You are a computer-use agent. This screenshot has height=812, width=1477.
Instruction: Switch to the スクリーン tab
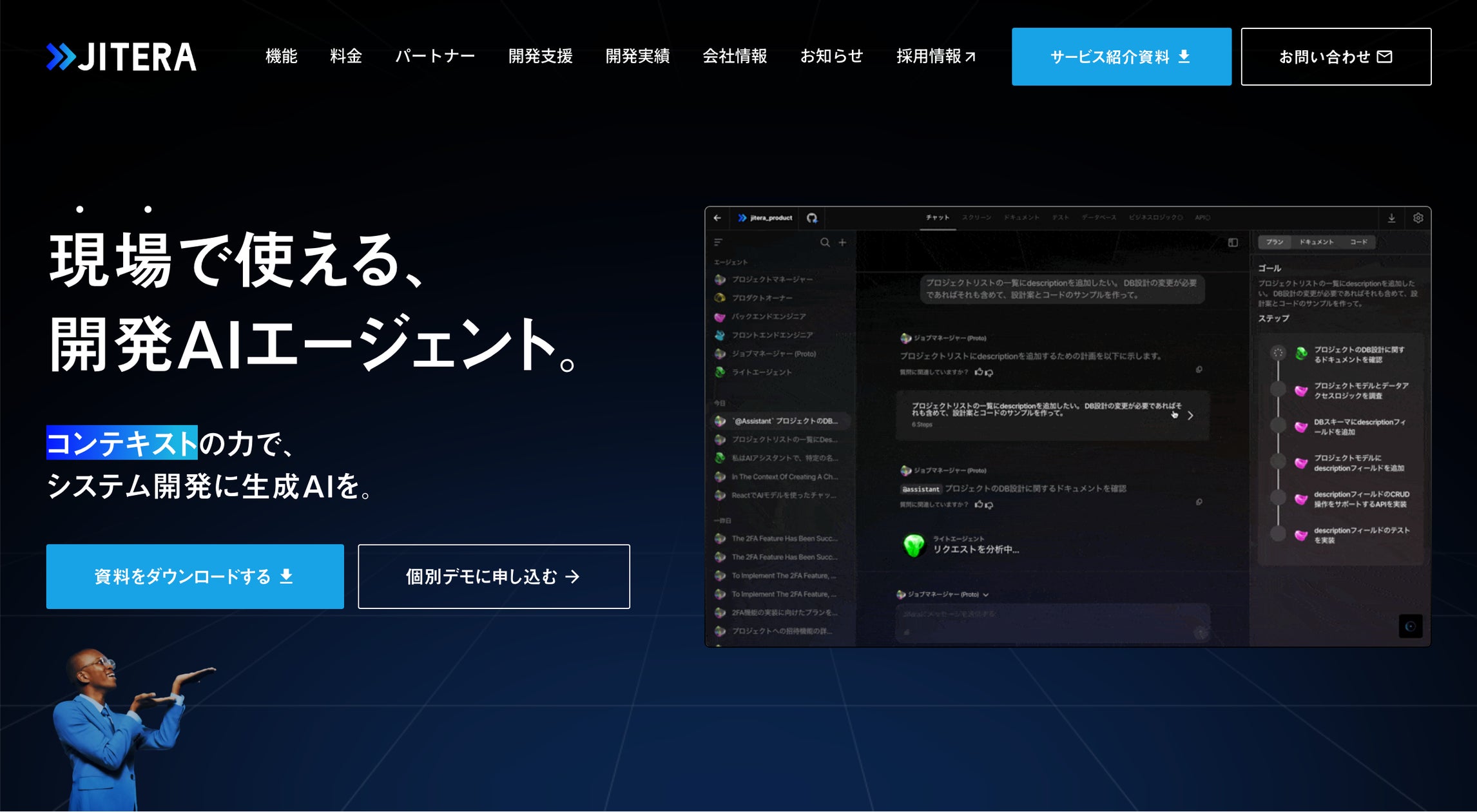tap(979, 218)
